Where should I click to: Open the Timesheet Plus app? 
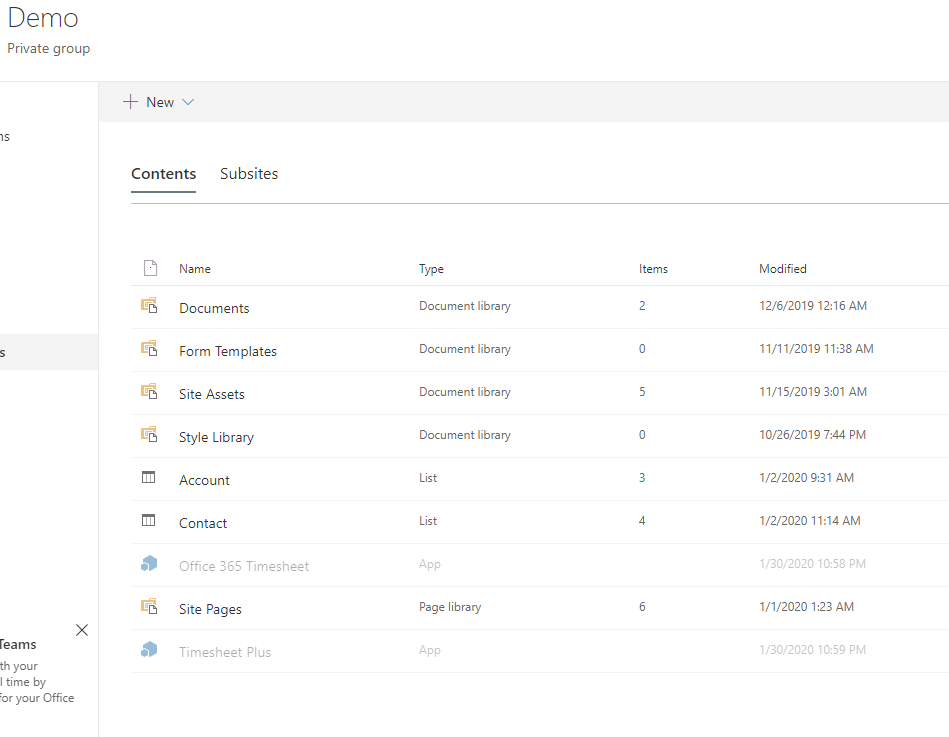pyautogui.click(x=225, y=652)
